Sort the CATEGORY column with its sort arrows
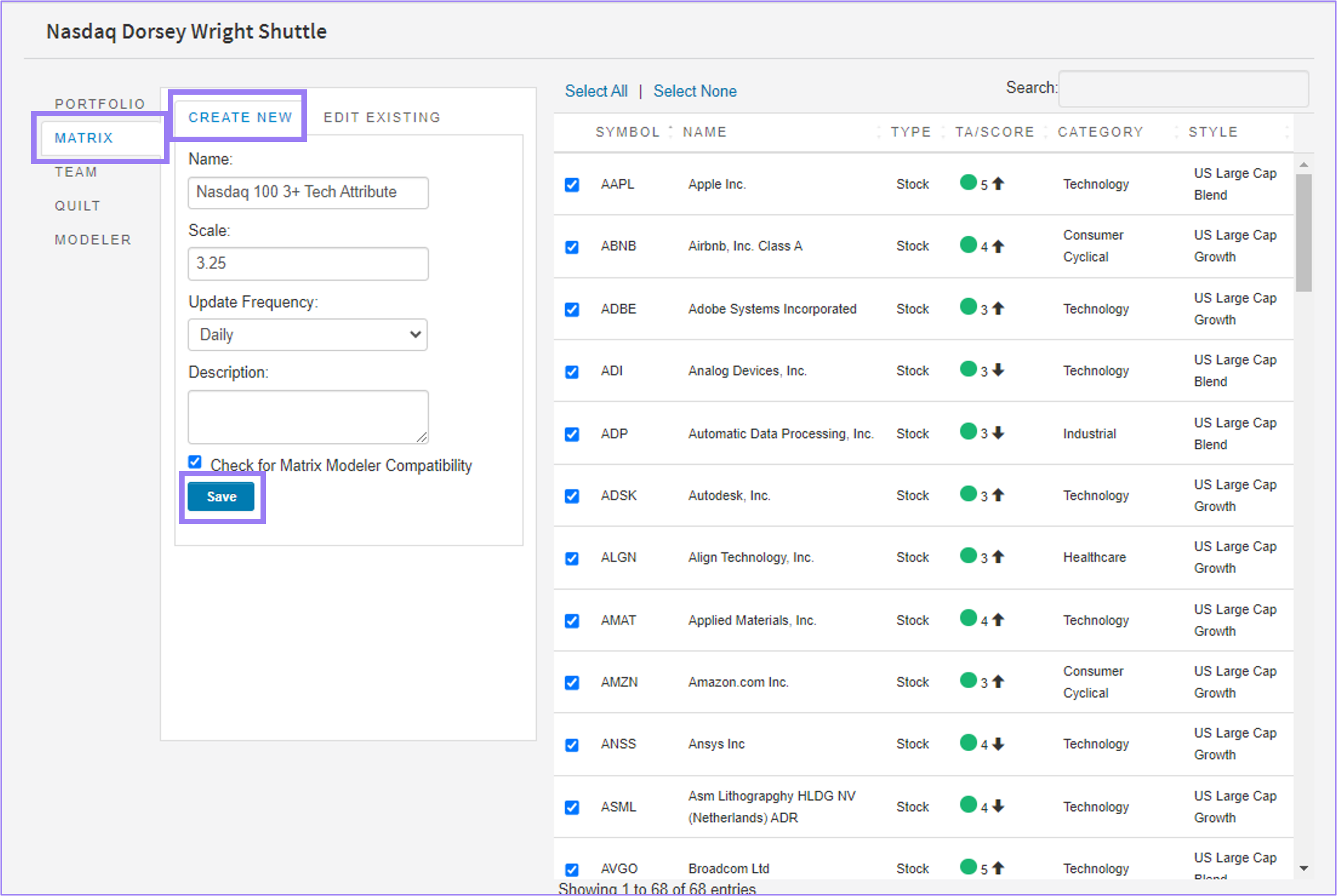Viewport: 1337px width, 896px height. point(1176,131)
